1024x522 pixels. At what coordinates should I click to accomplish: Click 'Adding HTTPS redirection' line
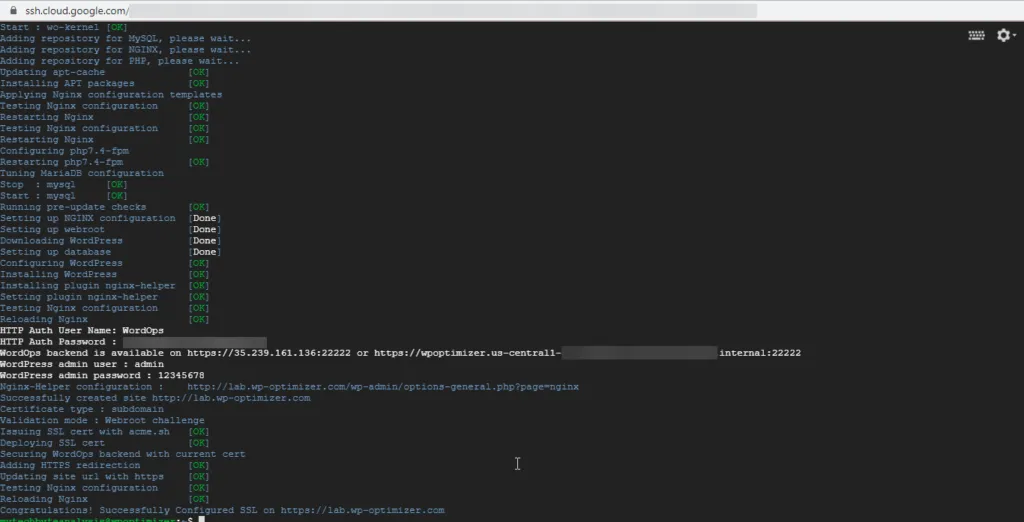click(x=104, y=465)
